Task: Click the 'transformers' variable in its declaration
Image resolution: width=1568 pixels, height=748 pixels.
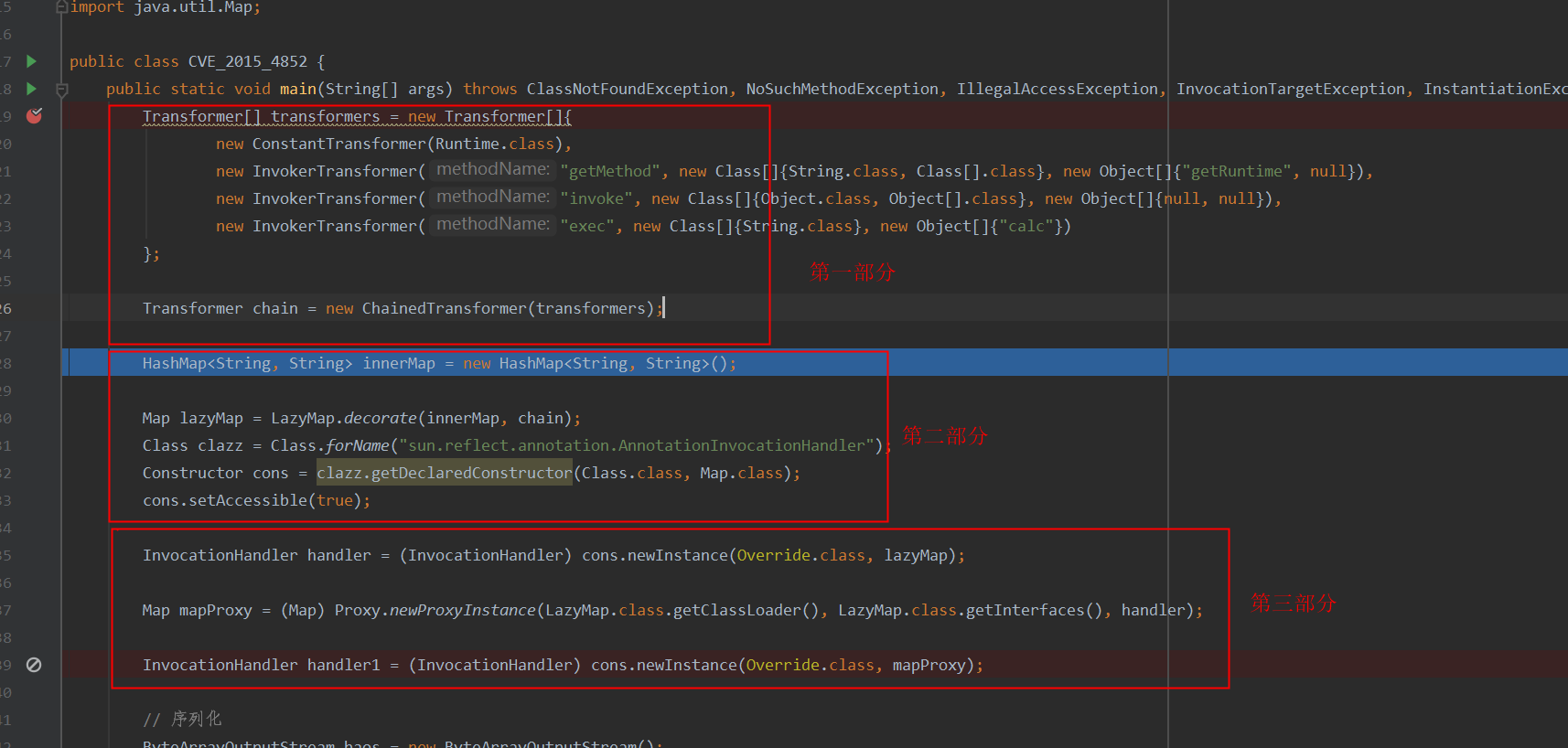Action: (x=325, y=116)
